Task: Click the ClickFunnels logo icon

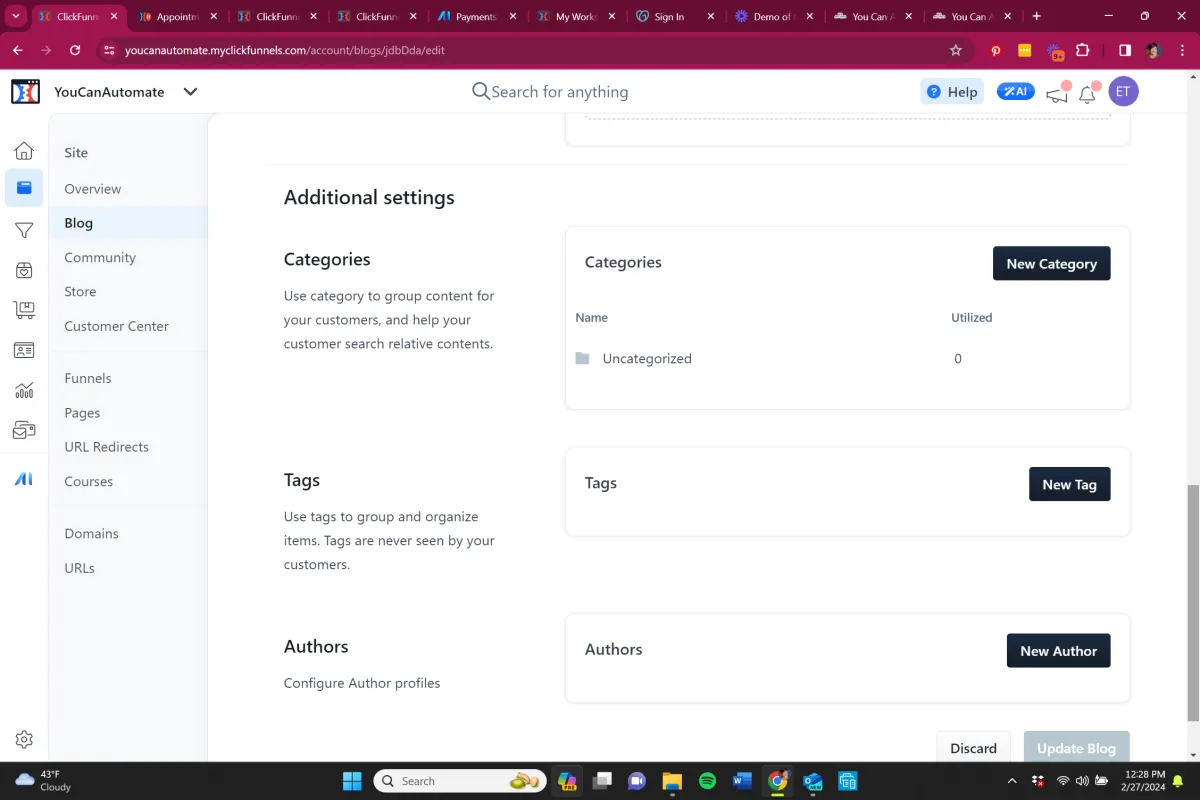Action: click(x=25, y=92)
